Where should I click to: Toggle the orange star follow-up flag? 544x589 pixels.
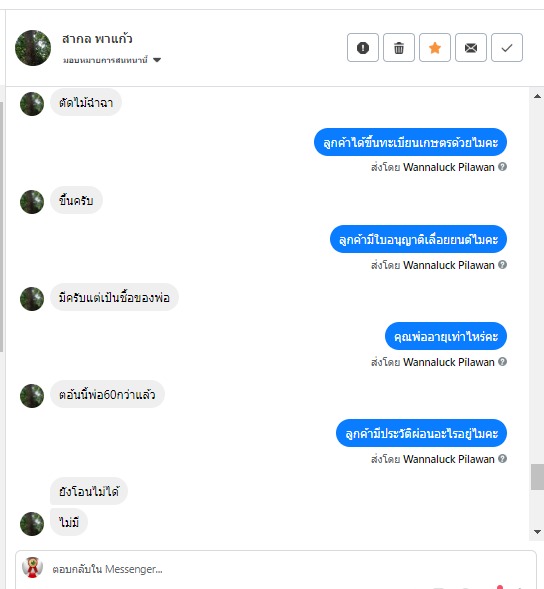click(x=435, y=47)
